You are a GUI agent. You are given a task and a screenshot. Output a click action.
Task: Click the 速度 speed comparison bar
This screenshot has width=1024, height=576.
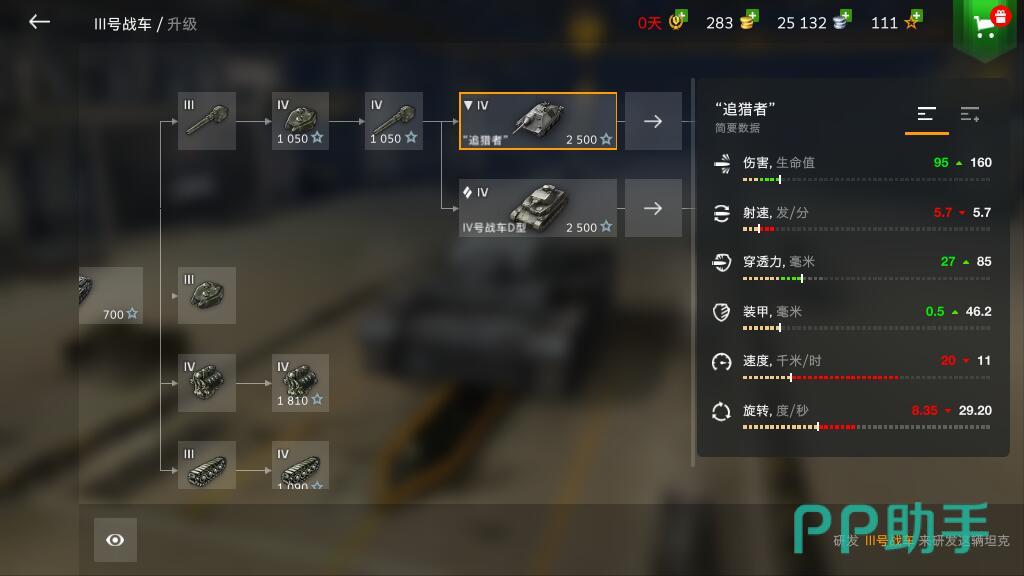[x=867, y=377]
